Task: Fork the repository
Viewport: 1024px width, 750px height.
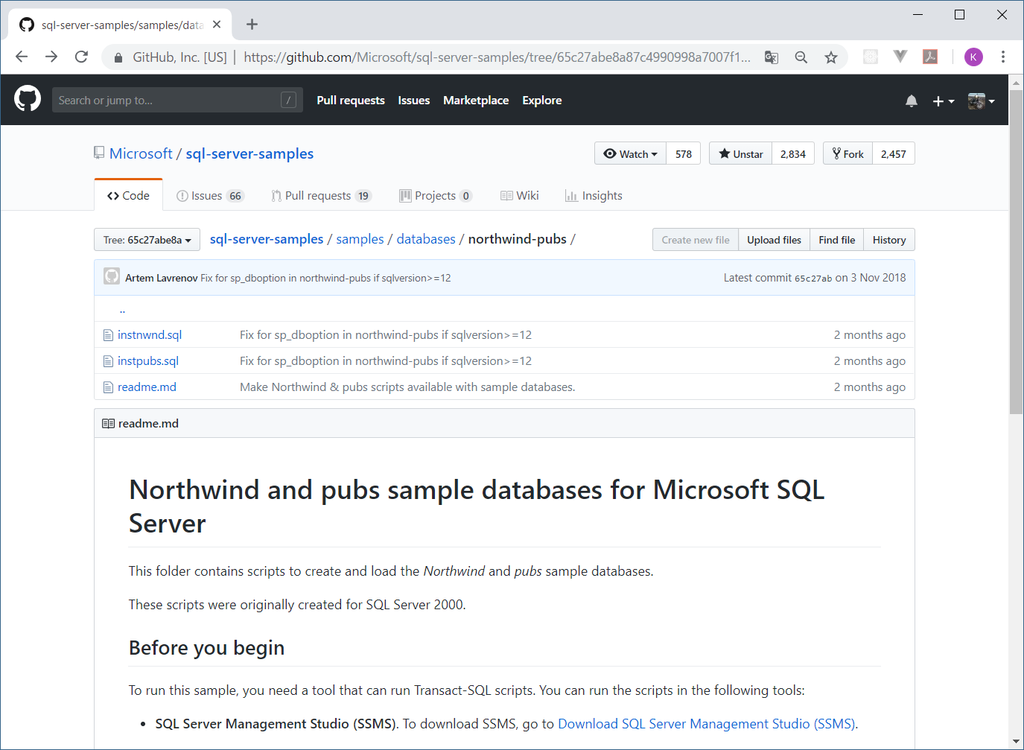Action: (x=848, y=154)
